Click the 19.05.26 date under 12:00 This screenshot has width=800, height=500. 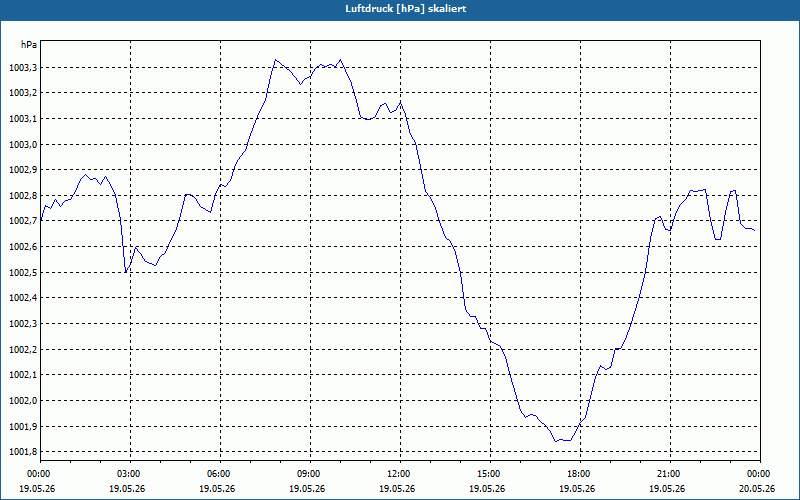[x=397, y=489]
